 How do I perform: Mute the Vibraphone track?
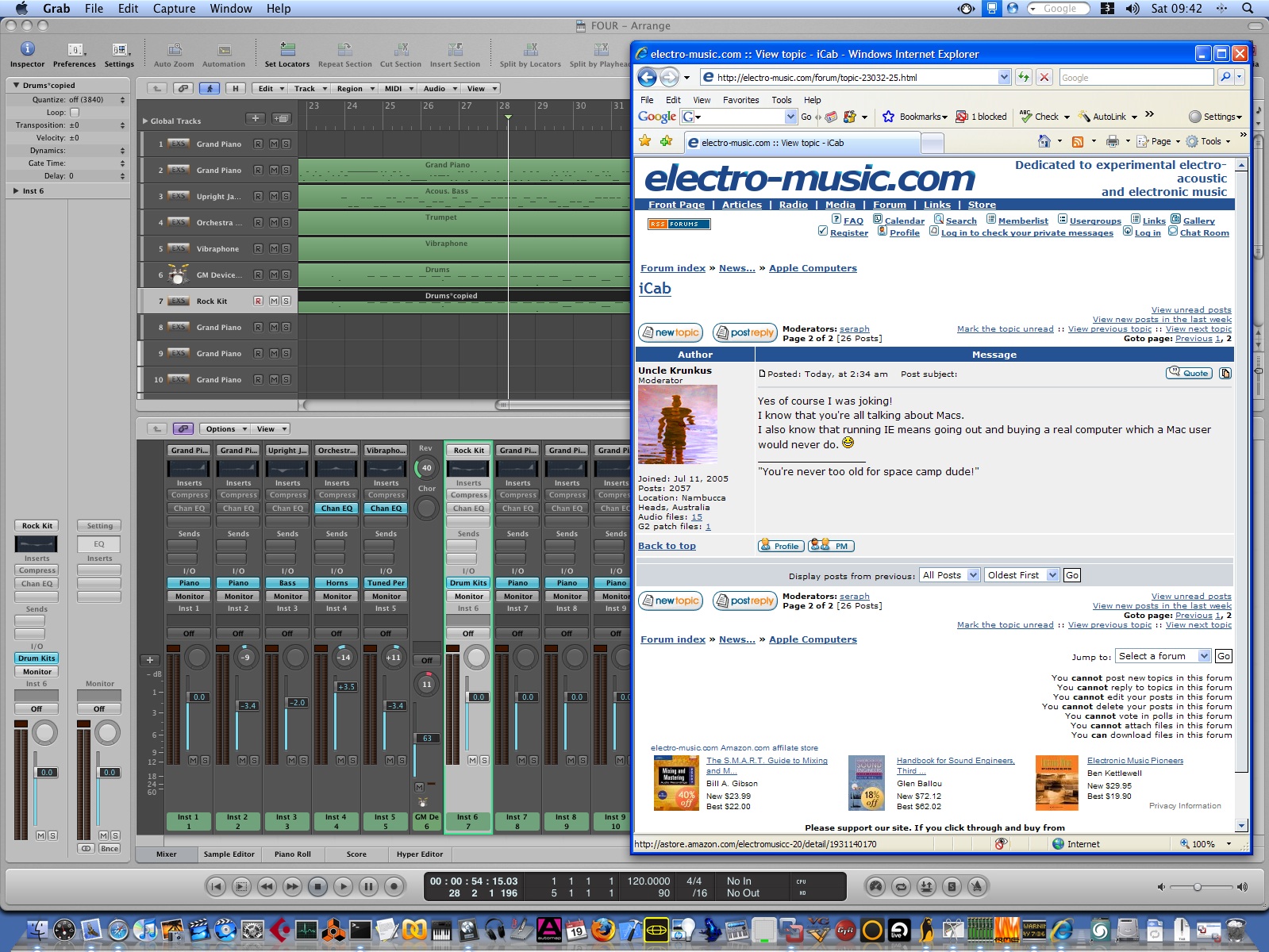click(274, 248)
